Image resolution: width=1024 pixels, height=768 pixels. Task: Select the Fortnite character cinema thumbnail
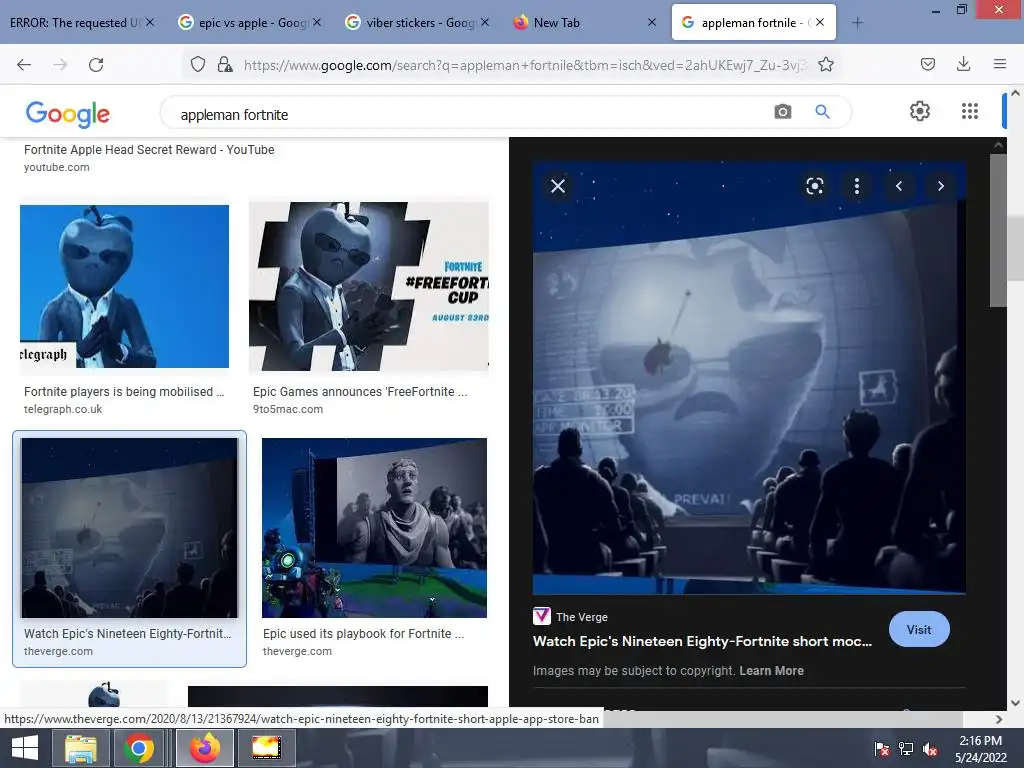pos(374,528)
